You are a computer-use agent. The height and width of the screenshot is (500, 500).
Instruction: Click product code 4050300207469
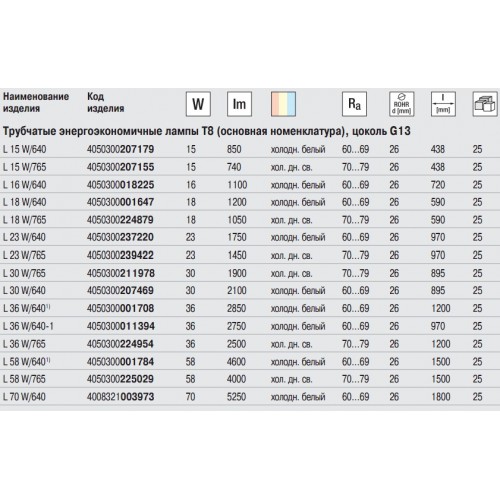(120, 290)
